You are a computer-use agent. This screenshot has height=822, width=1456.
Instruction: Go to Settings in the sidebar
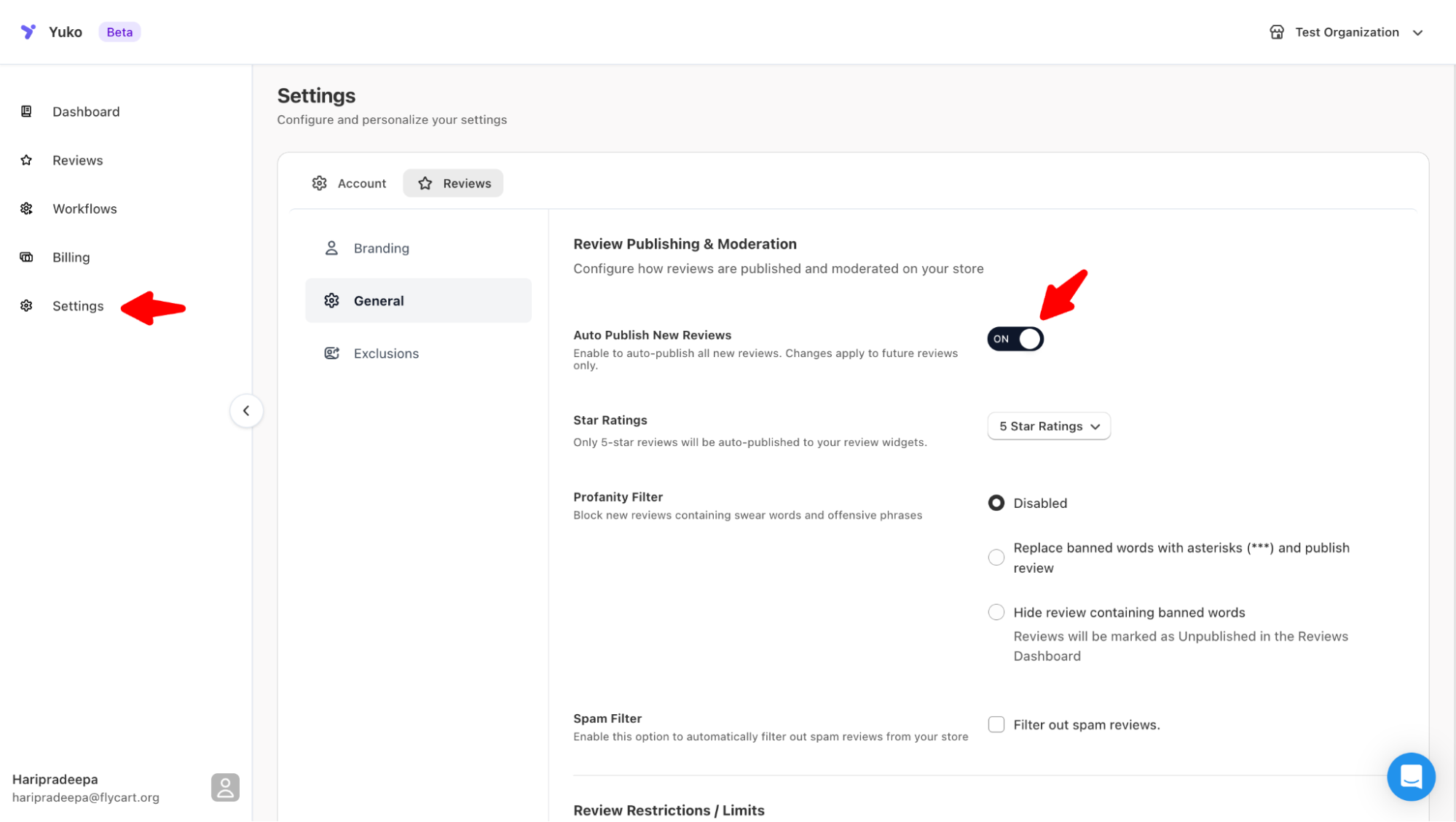coord(77,306)
